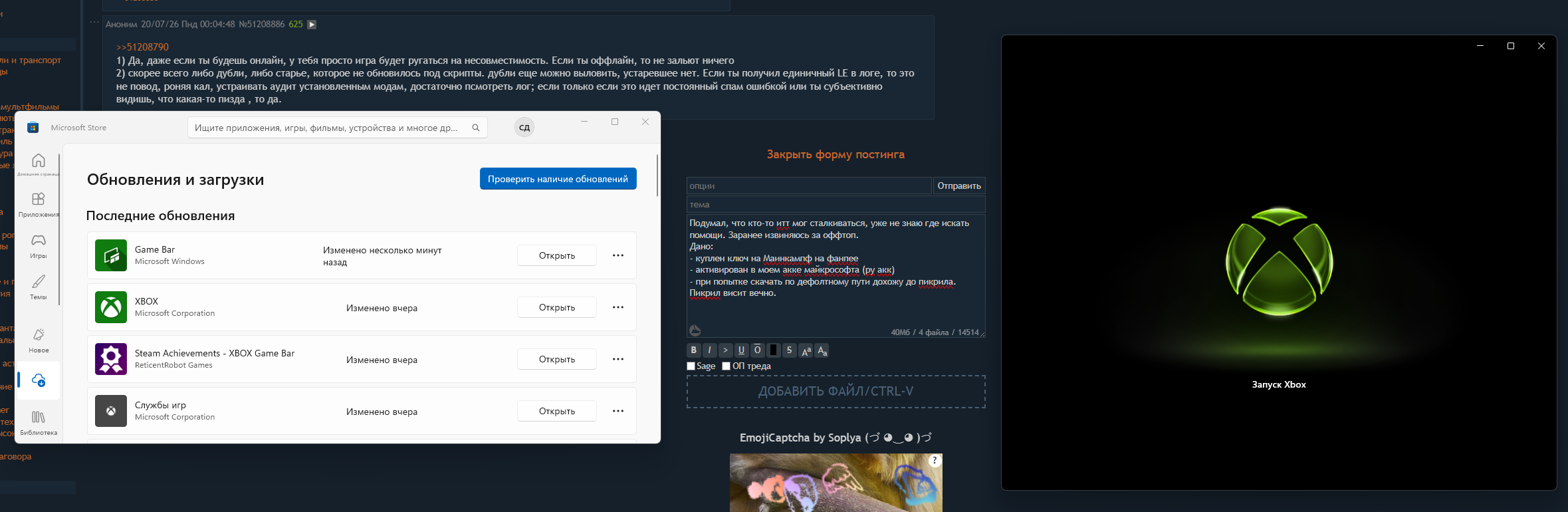Apply italic formatting in posting form
The image size is (1568, 512).
[709, 350]
